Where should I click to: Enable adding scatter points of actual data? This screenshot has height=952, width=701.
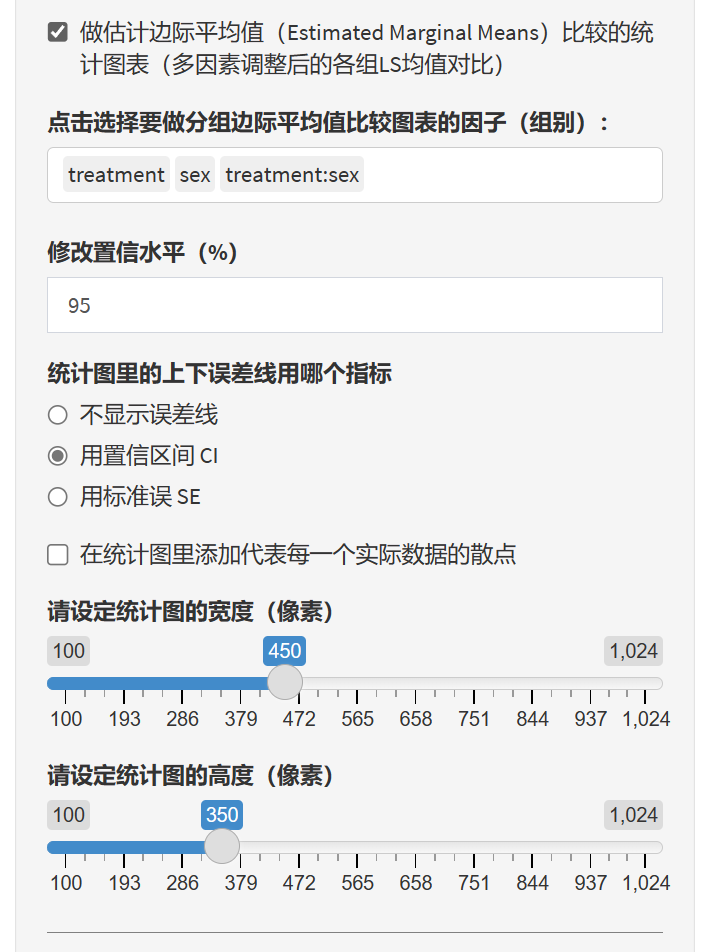pyautogui.click(x=58, y=554)
